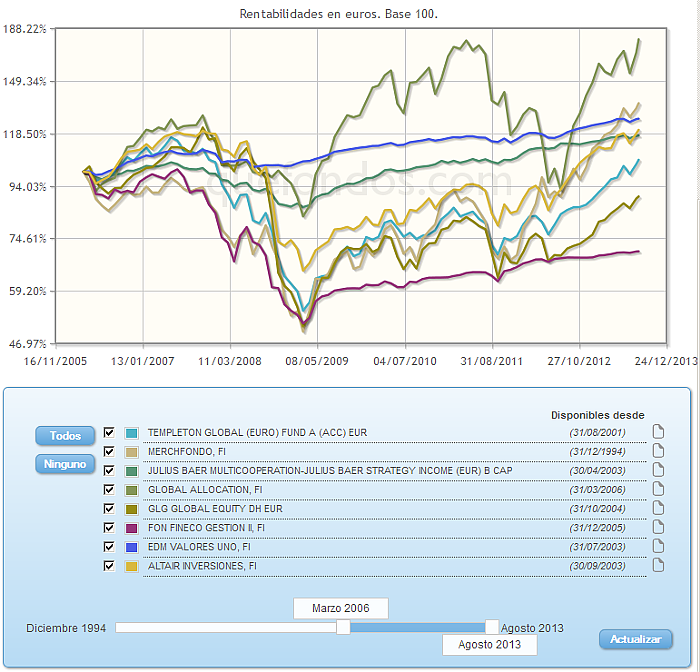The image size is (700, 672).
Task: Select MERCHFONDO, FI fund name
Action: [x=187, y=451]
